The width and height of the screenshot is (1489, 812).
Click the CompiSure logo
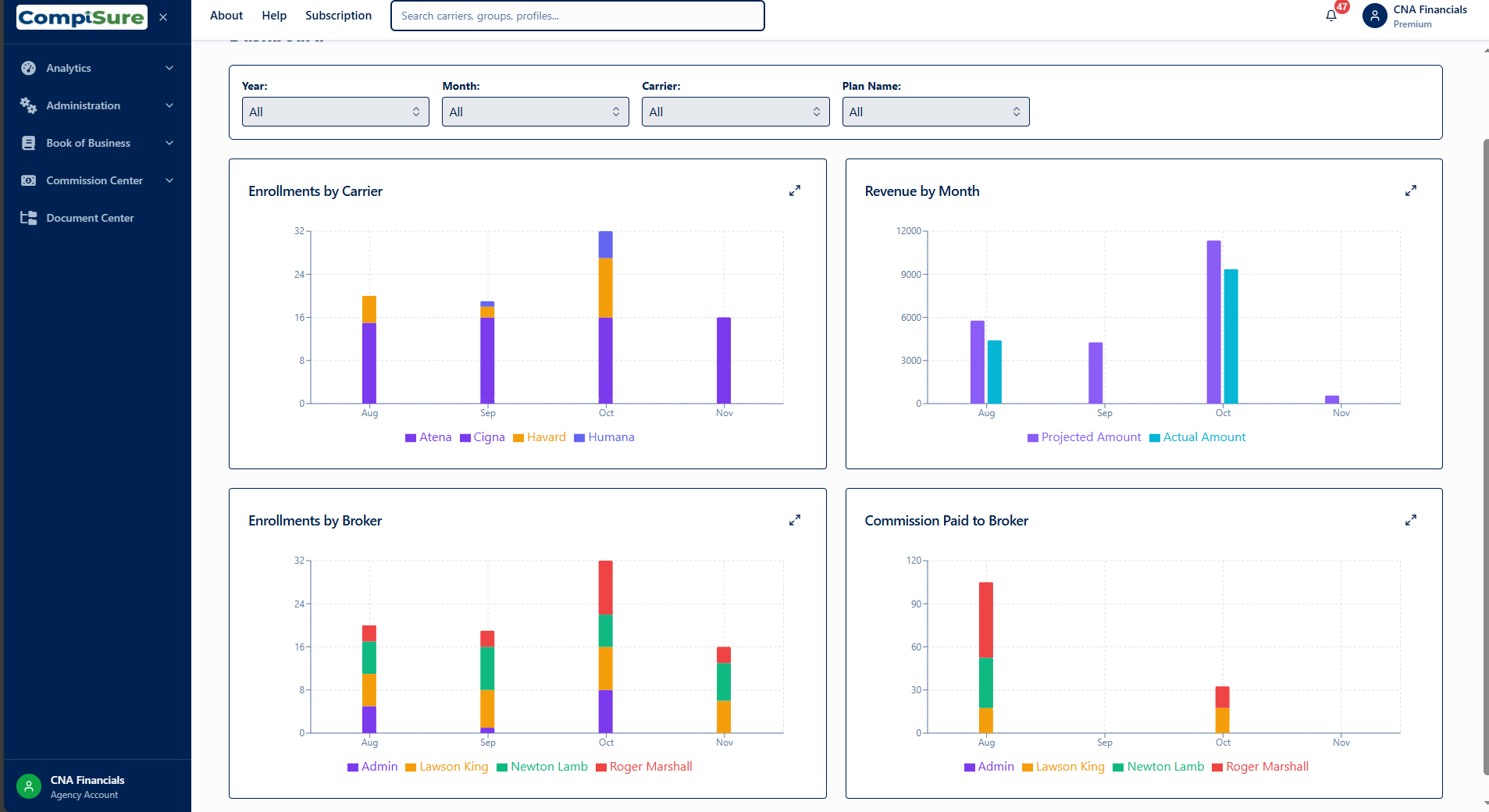(x=81, y=17)
